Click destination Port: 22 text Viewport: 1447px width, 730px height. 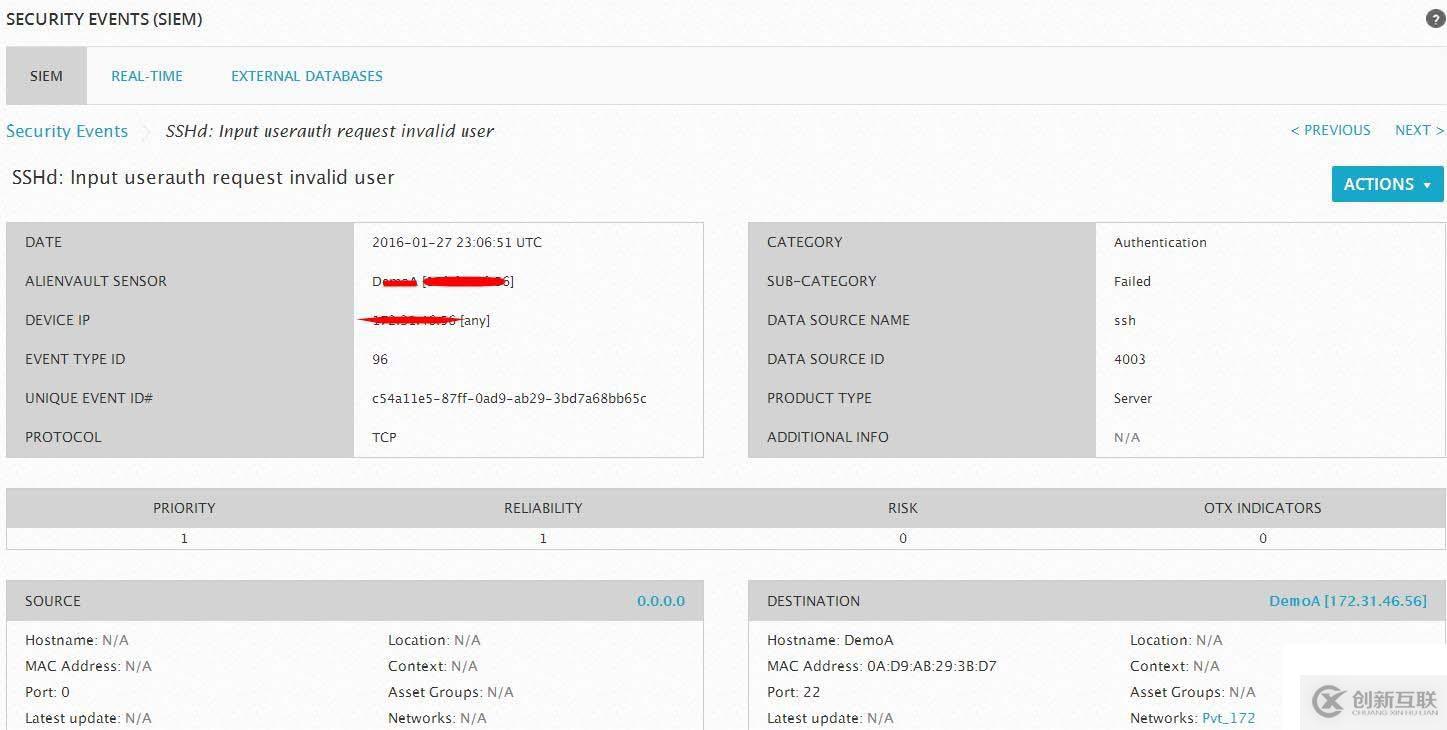tap(794, 692)
